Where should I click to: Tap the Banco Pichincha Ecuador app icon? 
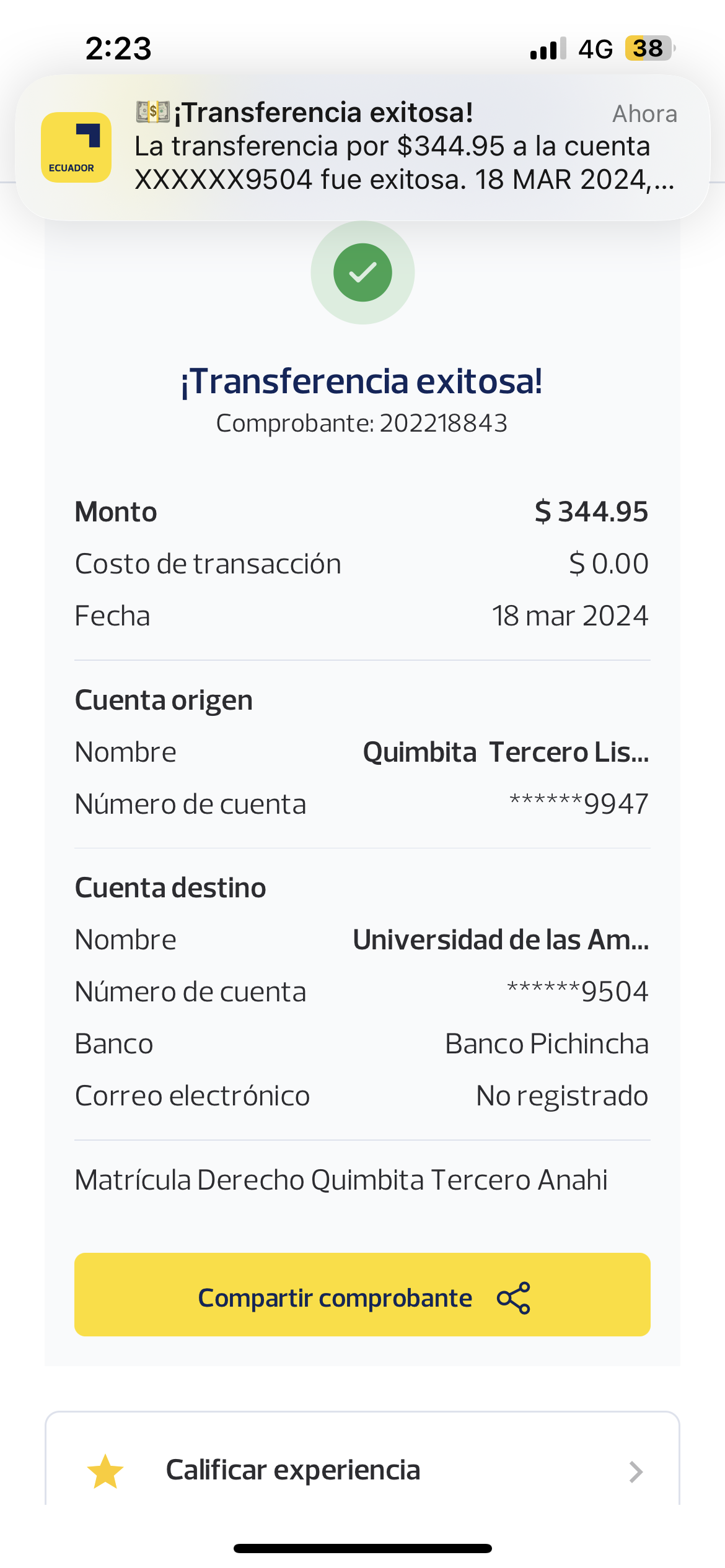[x=76, y=147]
